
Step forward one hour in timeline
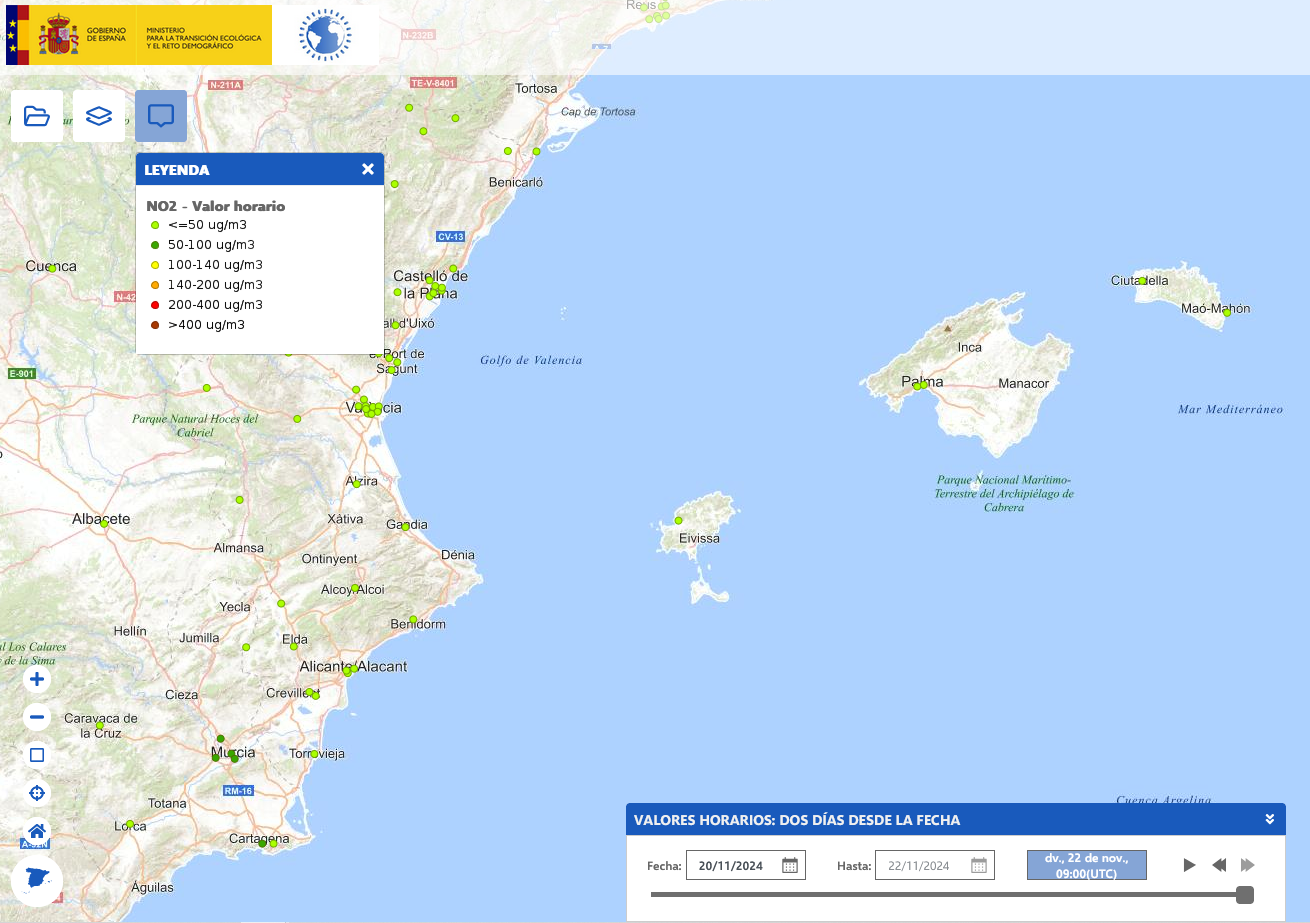1247,865
